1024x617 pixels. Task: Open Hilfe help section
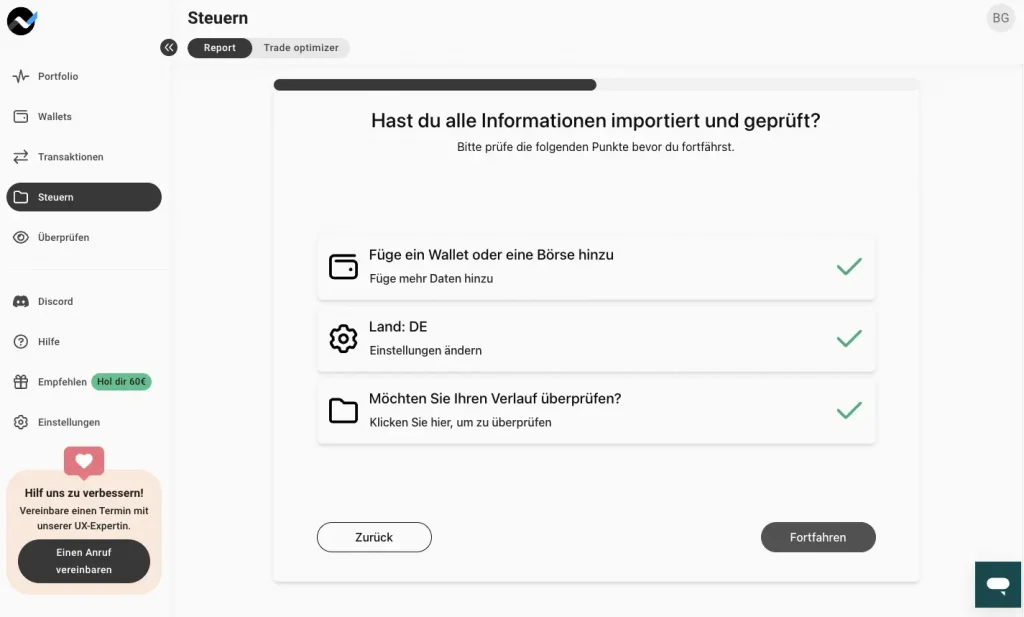(x=48, y=342)
